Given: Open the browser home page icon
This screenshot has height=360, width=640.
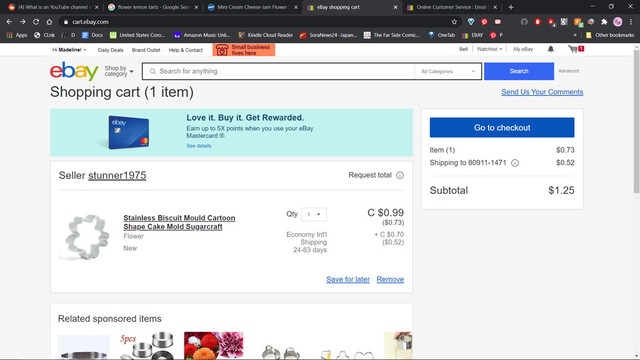Looking at the screenshot, I should (x=49, y=22).
